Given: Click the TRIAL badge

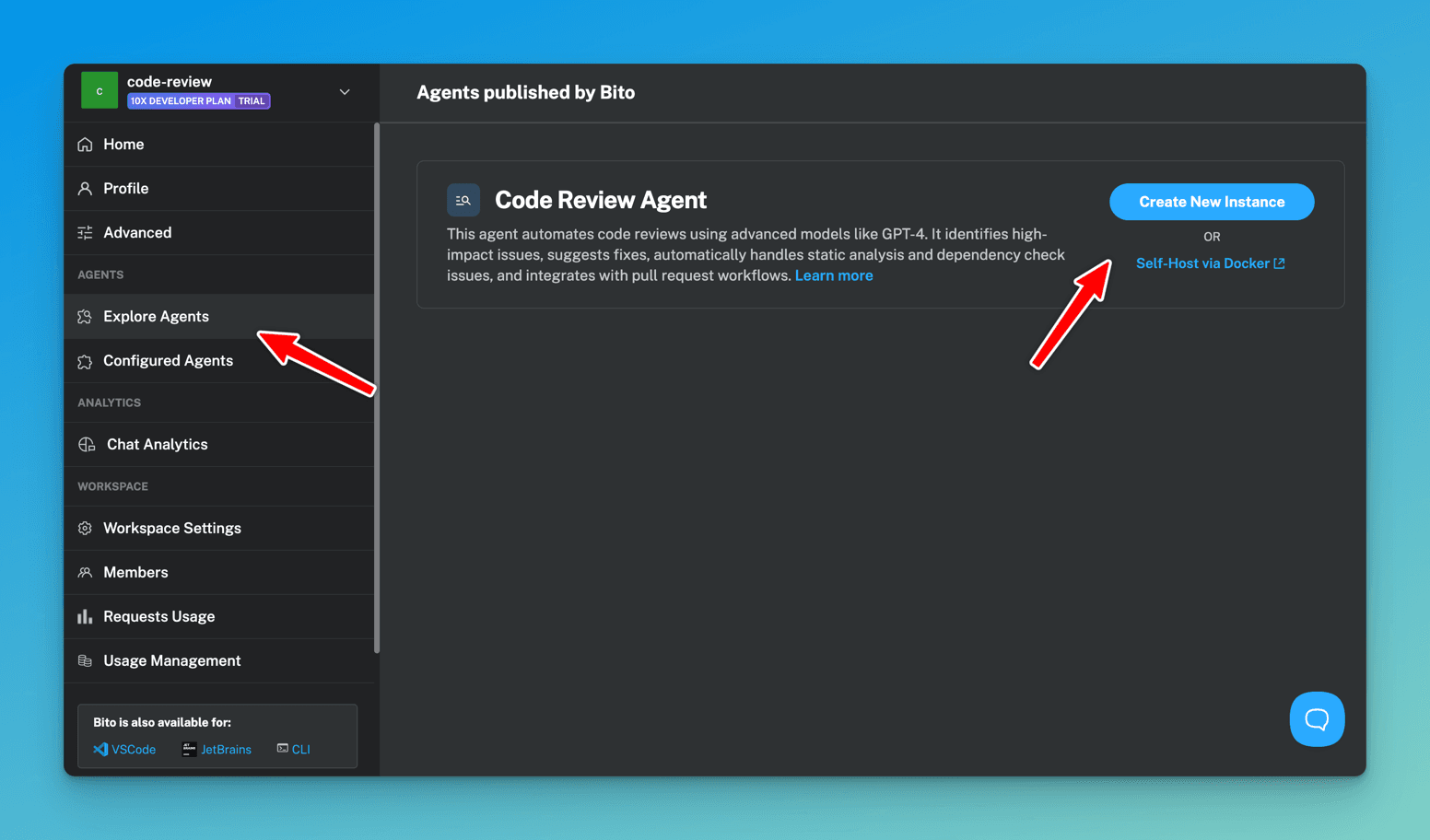Looking at the screenshot, I should pyautogui.click(x=252, y=101).
